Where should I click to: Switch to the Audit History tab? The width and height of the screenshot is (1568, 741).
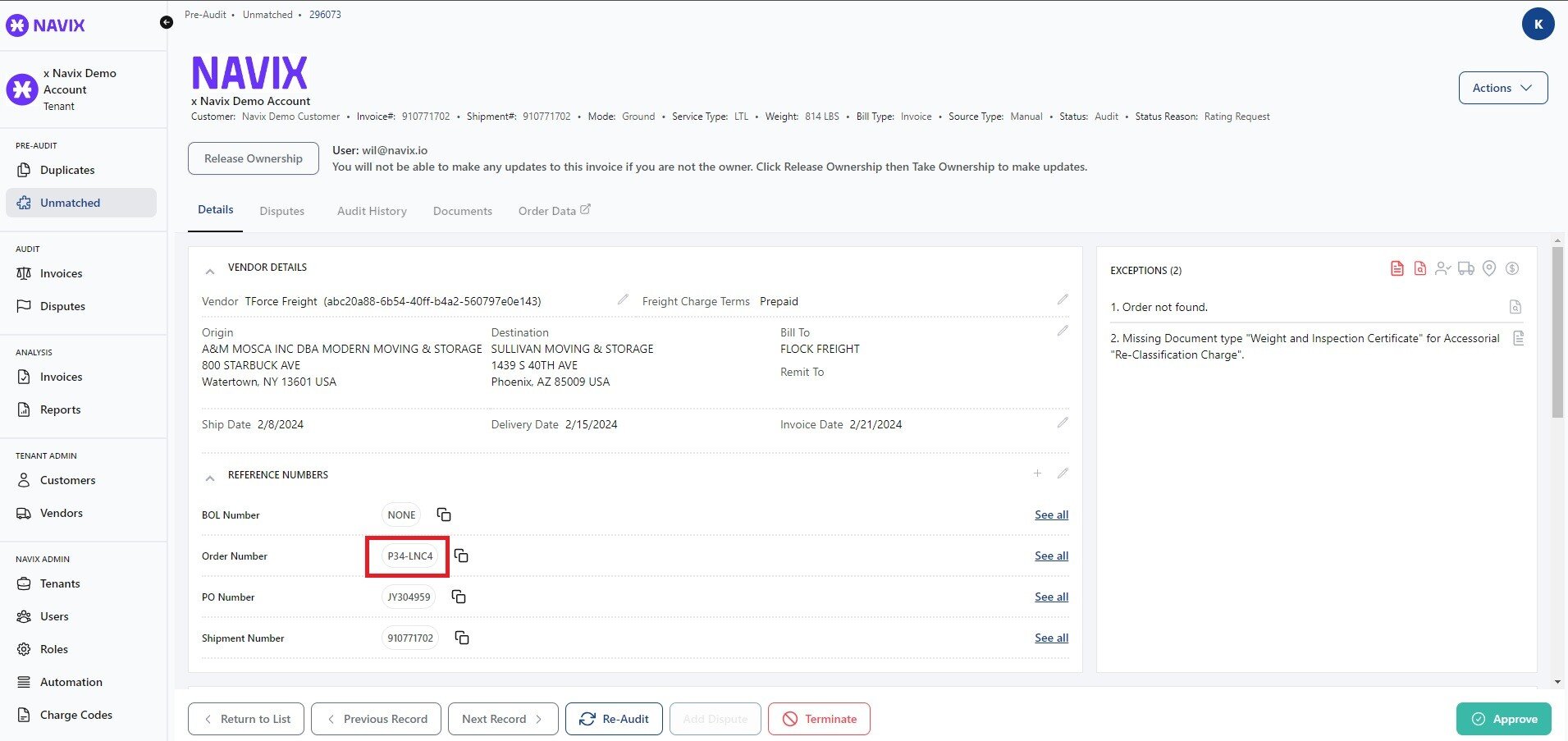[x=372, y=211]
